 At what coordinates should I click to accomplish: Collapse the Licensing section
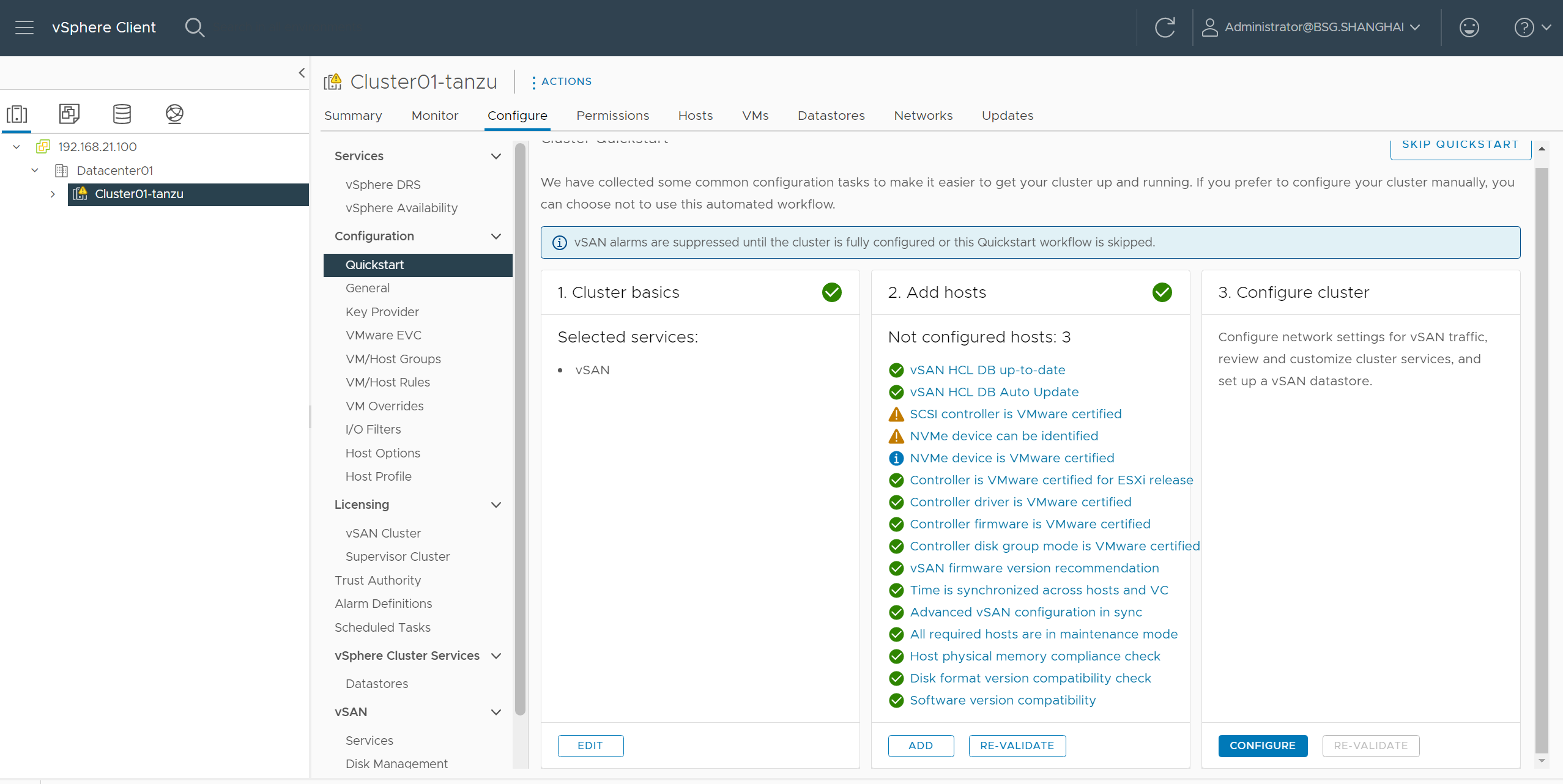(496, 505)
